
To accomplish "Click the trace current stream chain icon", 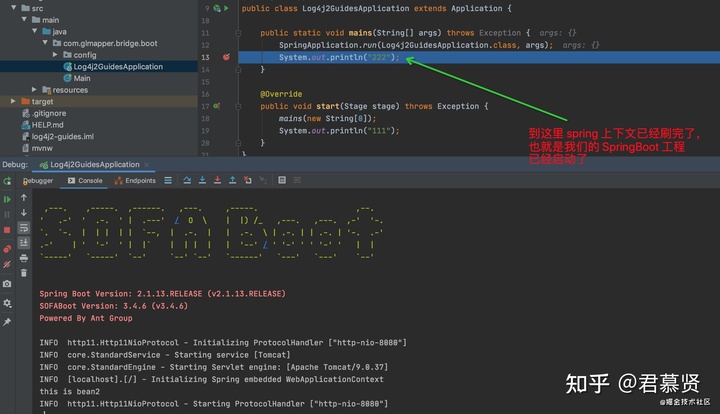I will click(297, 180).
